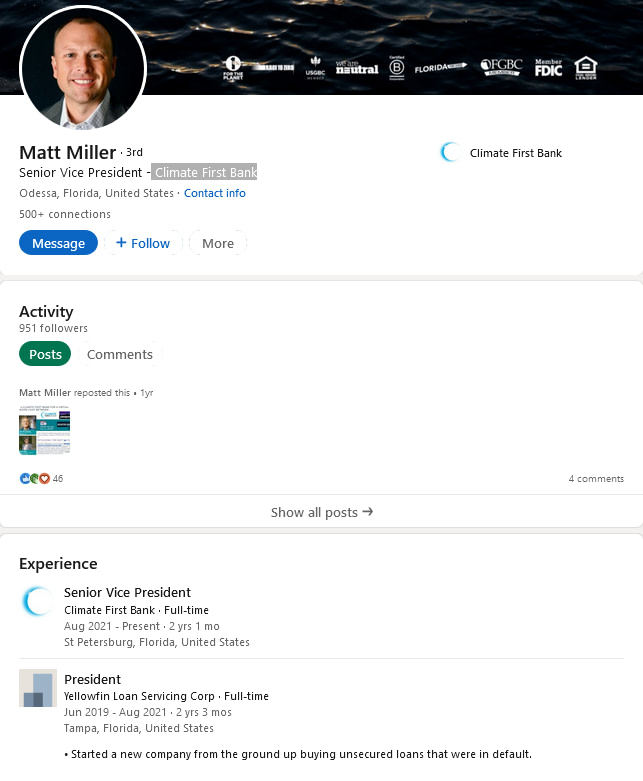Open the reposted post thumbnail image
Viewport: 643px width, 781px height.
click(44, 430)
